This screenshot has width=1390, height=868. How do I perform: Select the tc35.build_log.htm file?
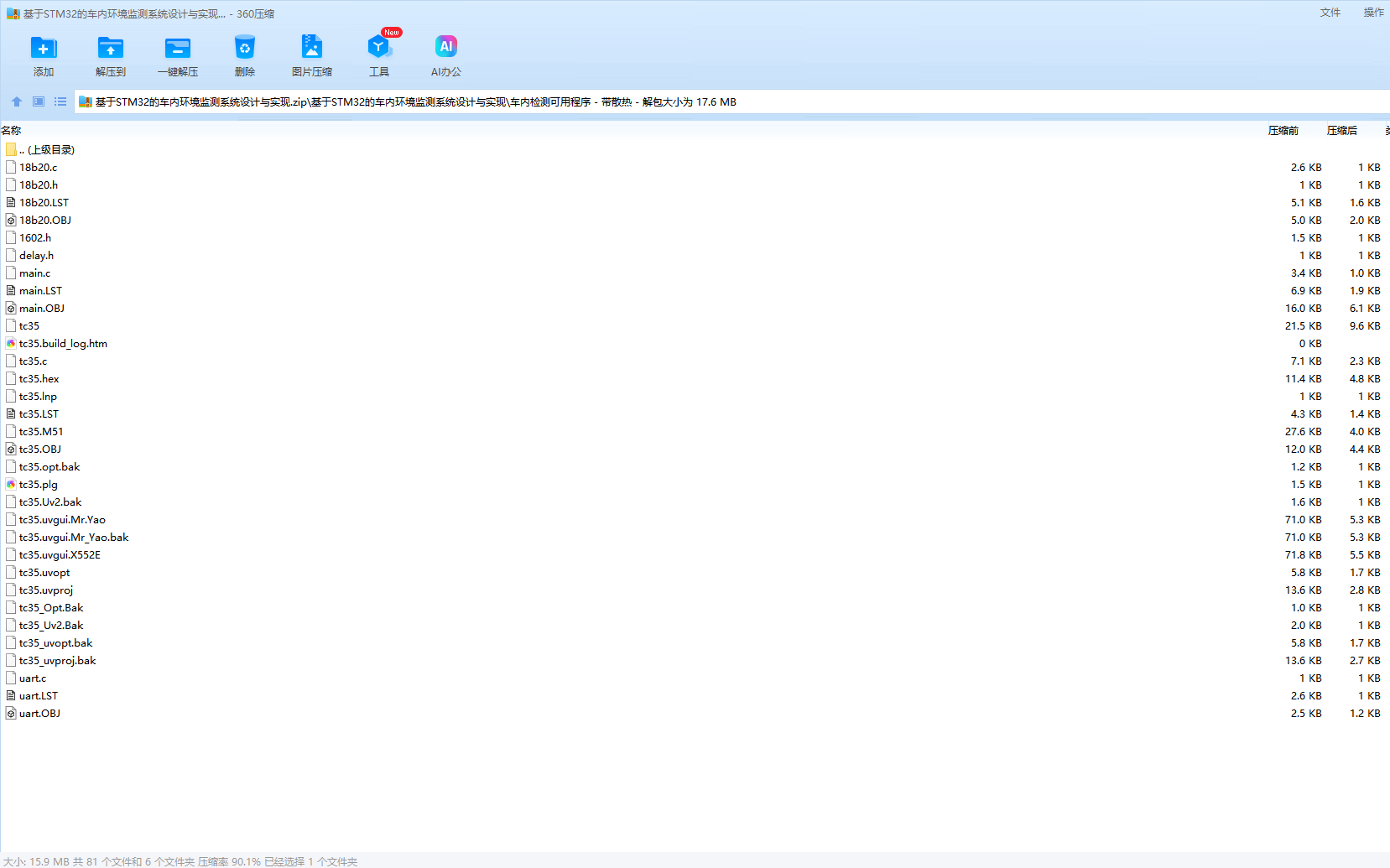[63, 344]
